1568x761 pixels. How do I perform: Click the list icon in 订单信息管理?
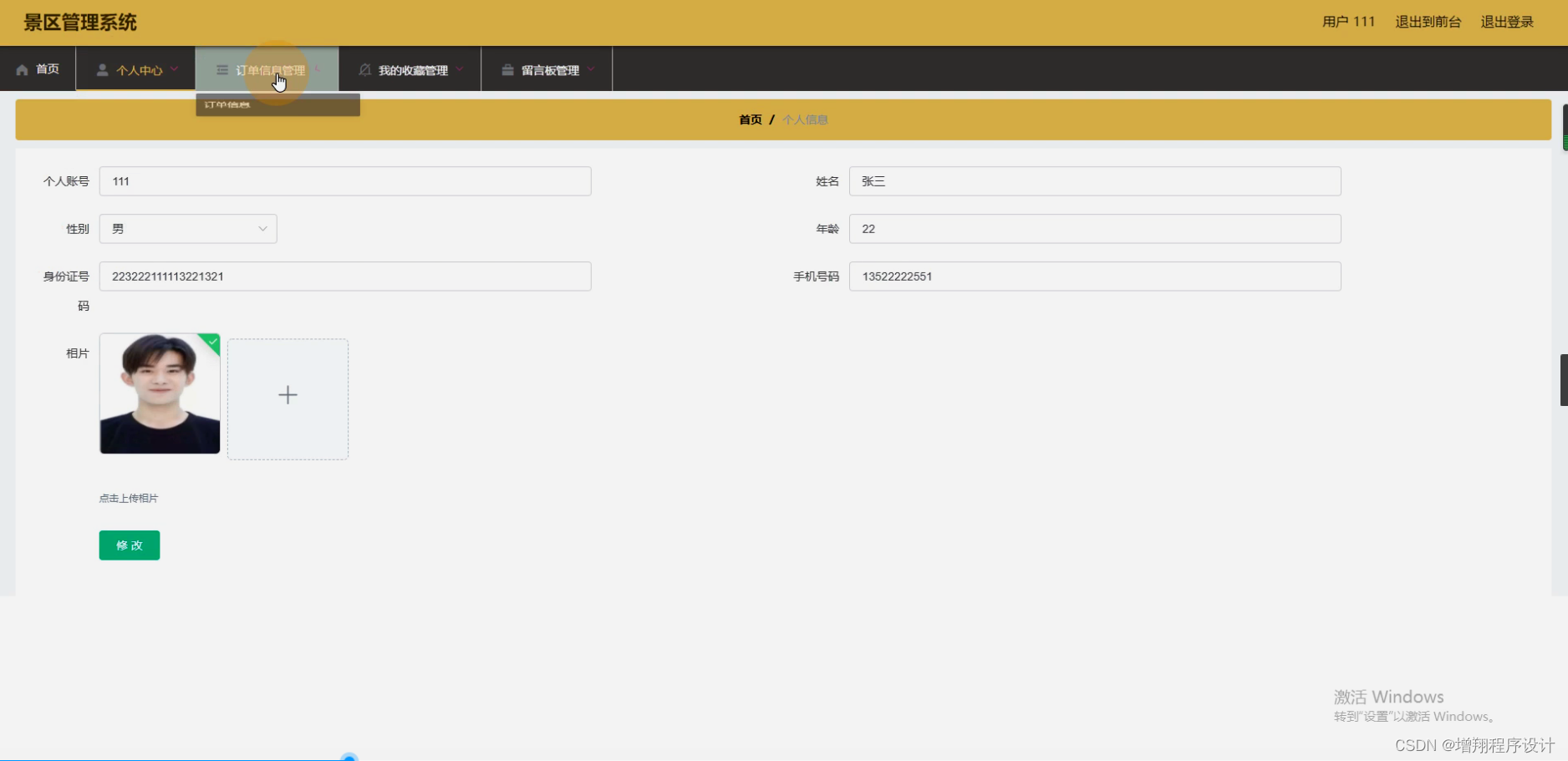click(x=222, y=70)
